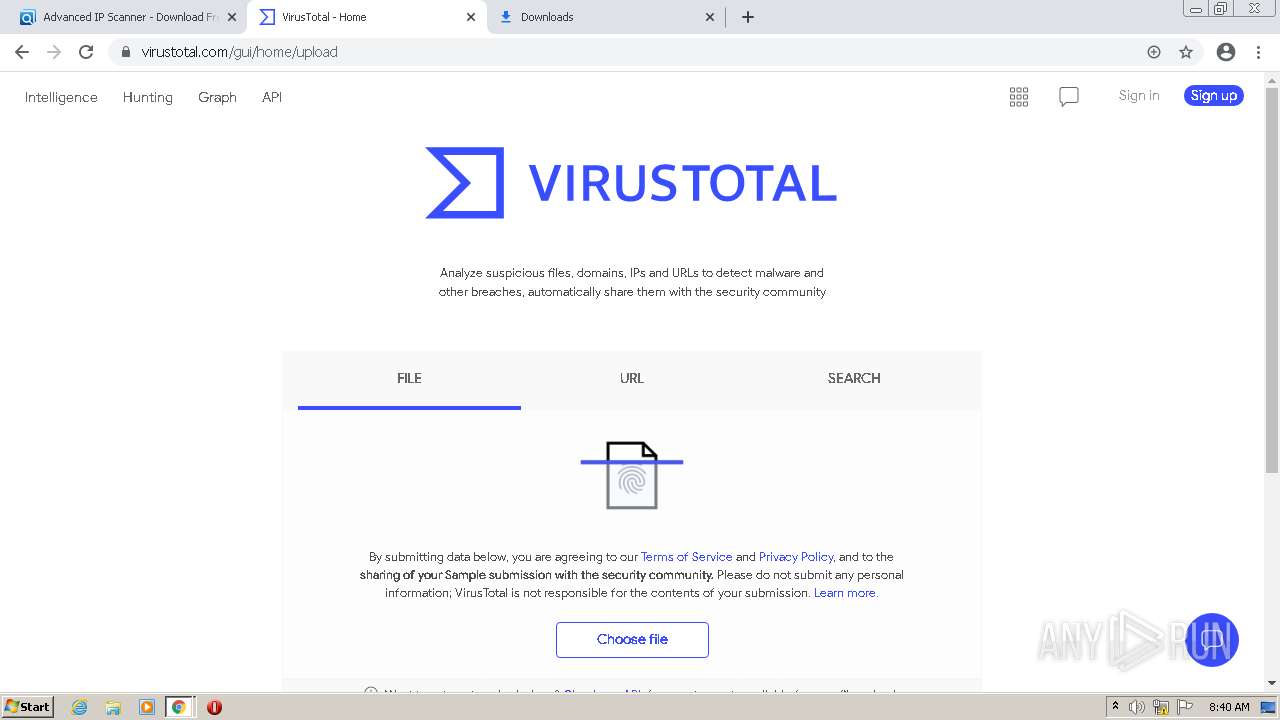Screen dimensions: 1280x720
Task: Reload the VirusTotal page
Action: pos(86,52)
